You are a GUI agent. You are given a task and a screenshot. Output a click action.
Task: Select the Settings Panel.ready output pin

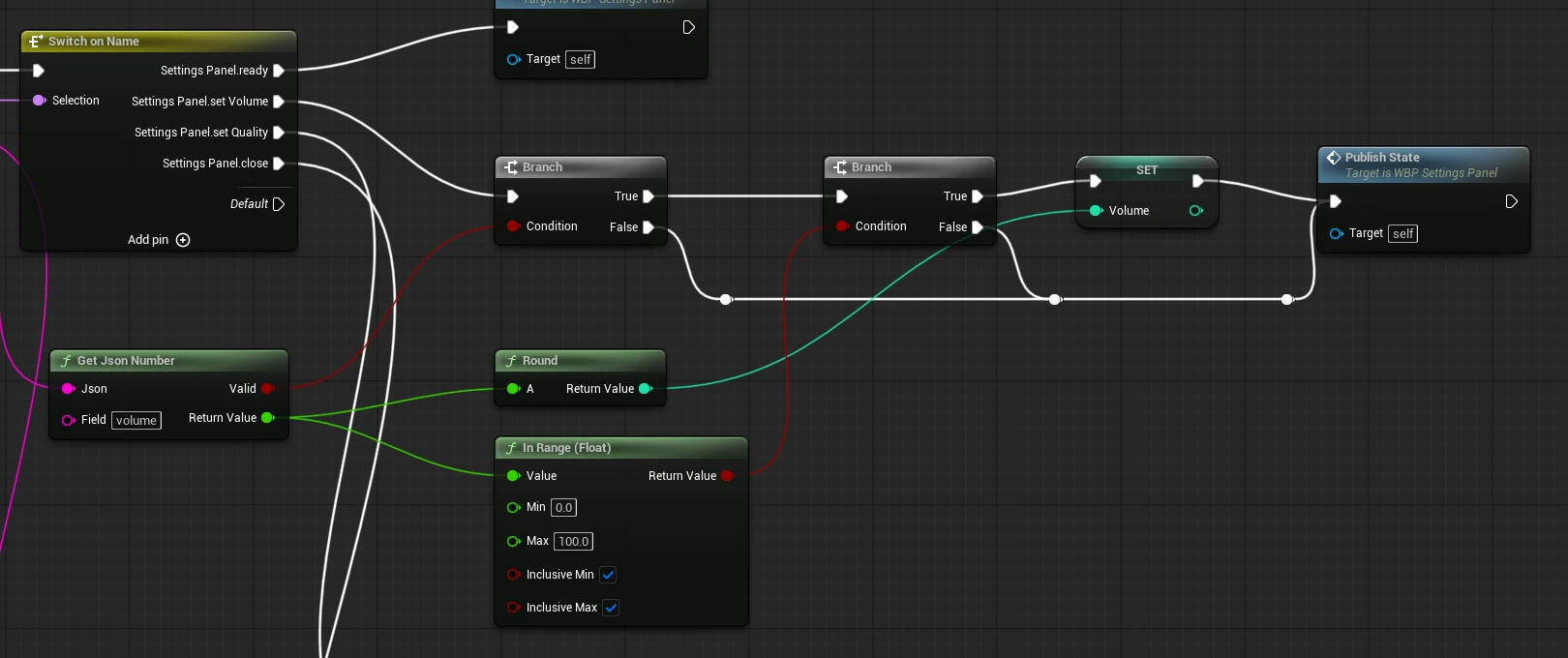tap(279, 71)
